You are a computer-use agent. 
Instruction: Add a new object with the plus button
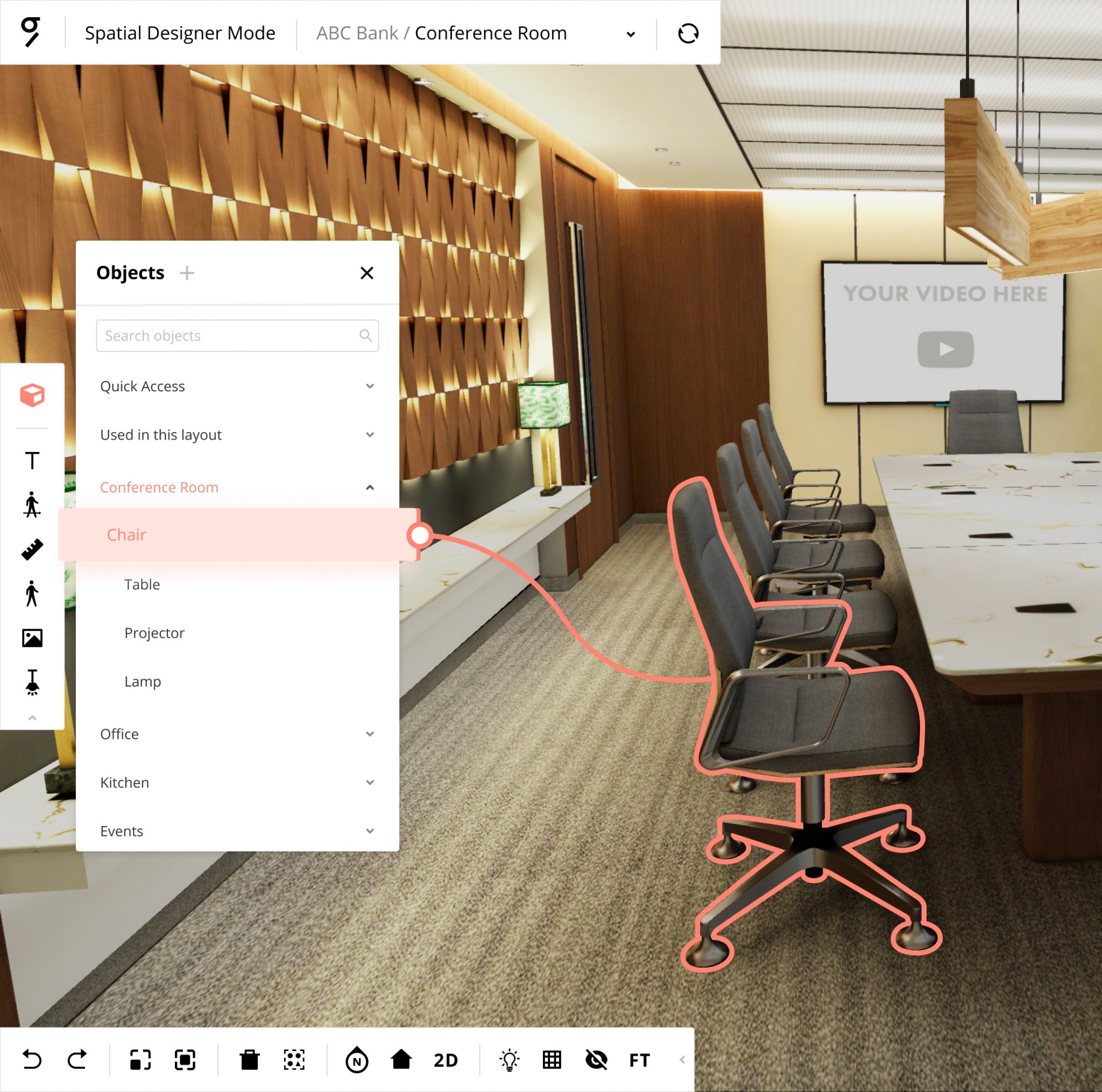point(187,273)
